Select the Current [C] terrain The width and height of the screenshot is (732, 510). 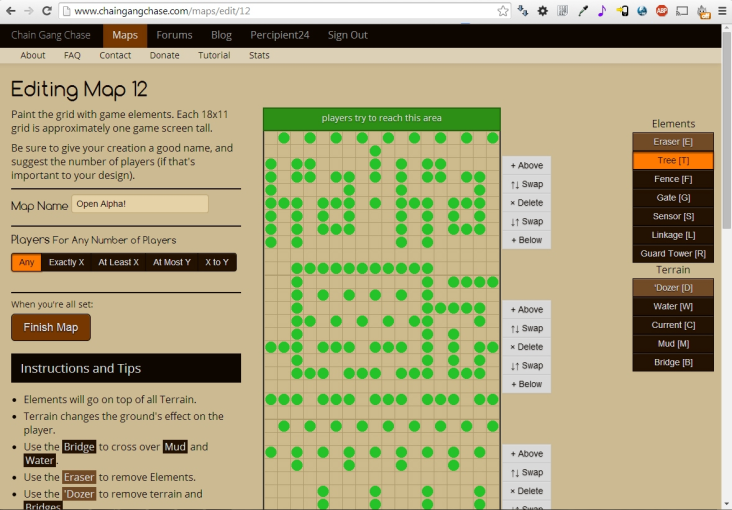point(673,325)
